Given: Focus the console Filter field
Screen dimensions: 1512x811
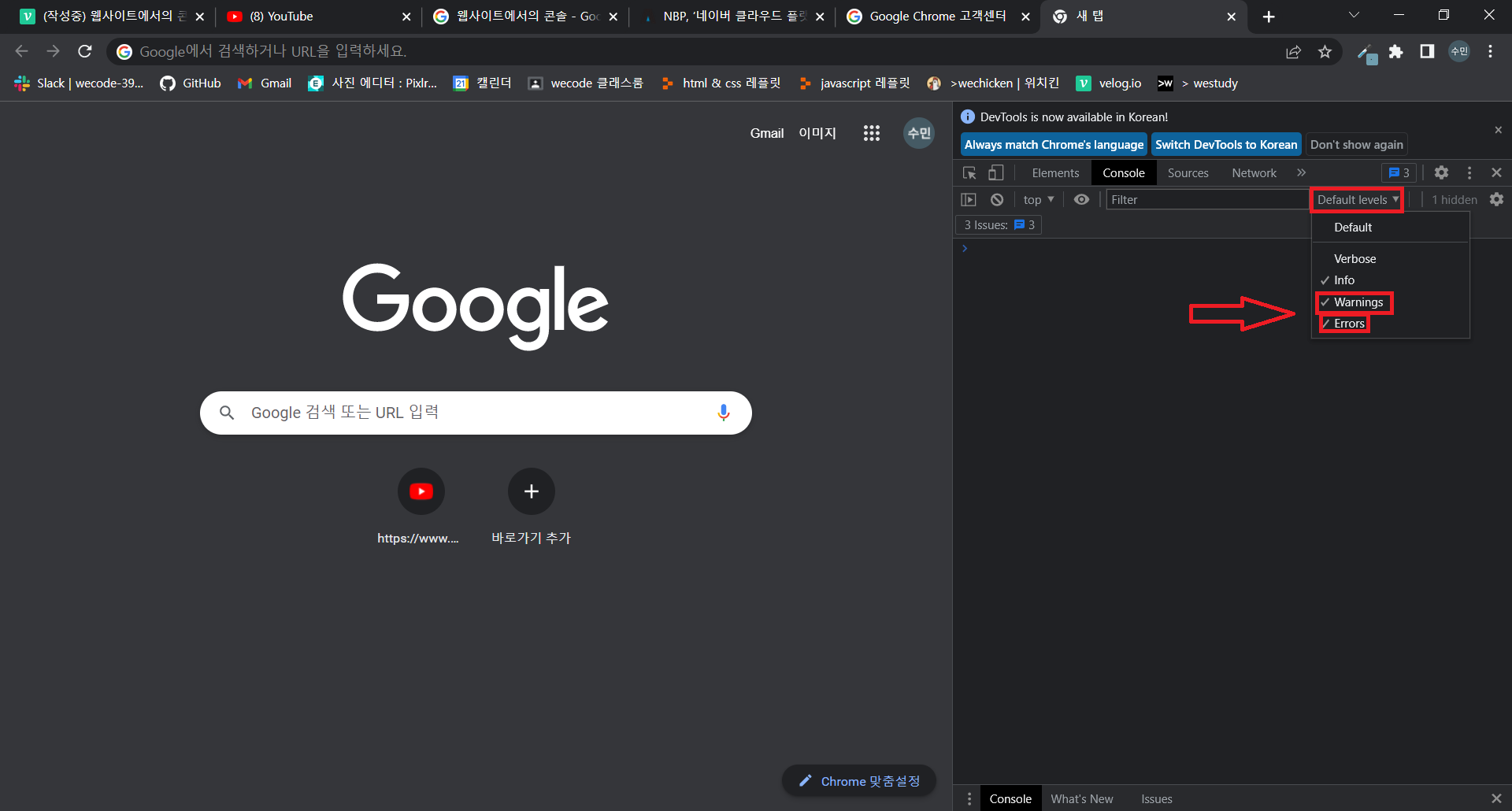Looking at the screenshot, I should pyautogui.click(x=1207, y=200).
